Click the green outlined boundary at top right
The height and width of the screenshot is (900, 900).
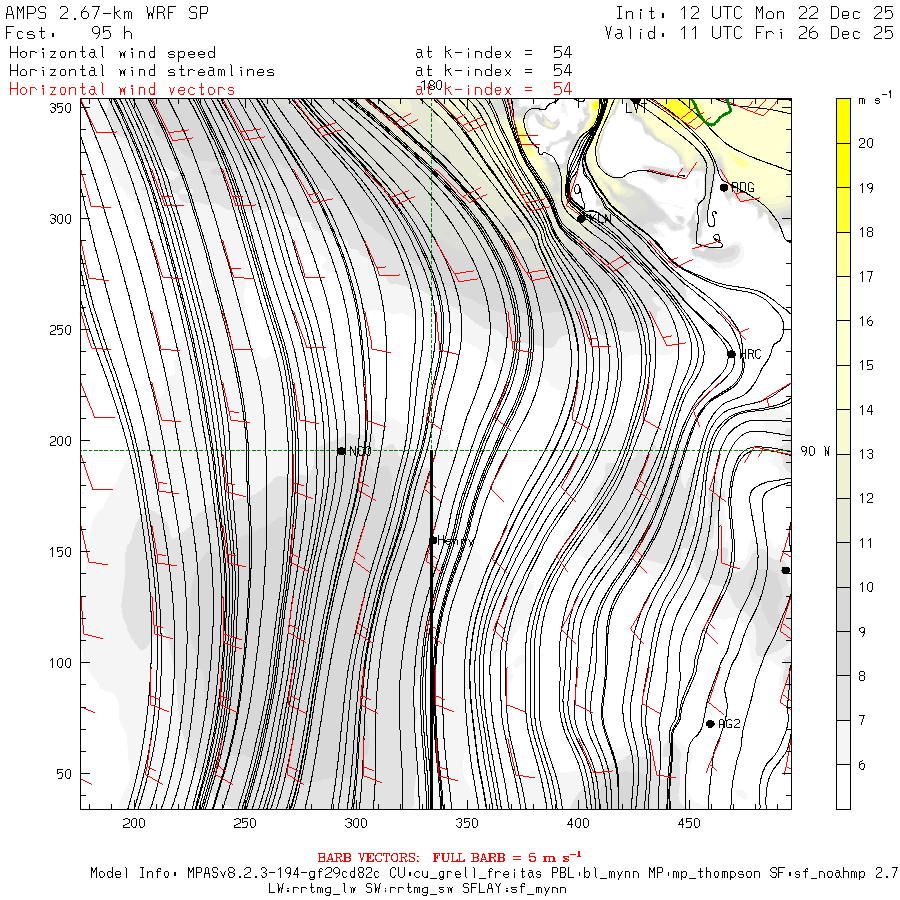[711, 112]
